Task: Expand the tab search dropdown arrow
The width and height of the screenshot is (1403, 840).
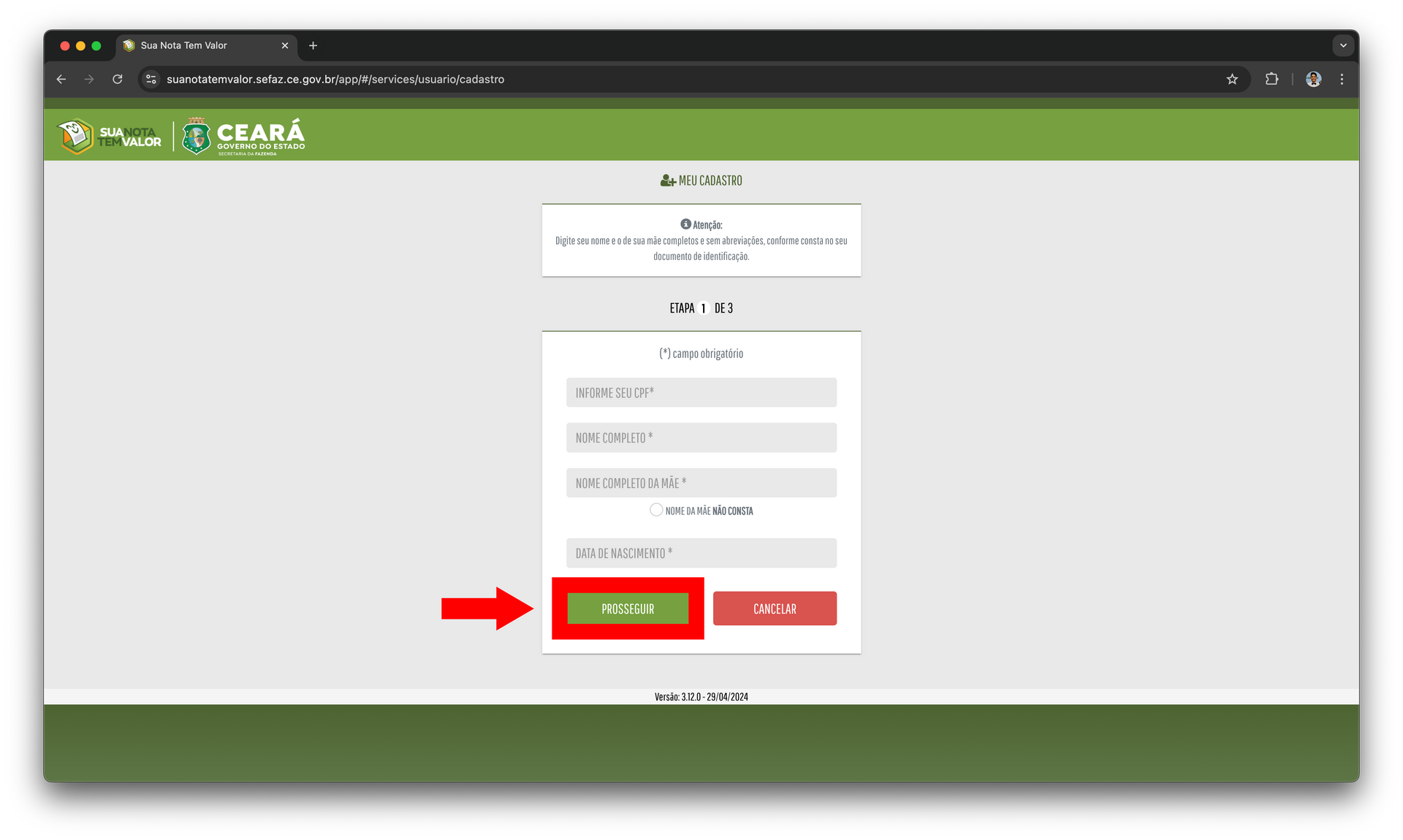Action: tap(1343, 45)
